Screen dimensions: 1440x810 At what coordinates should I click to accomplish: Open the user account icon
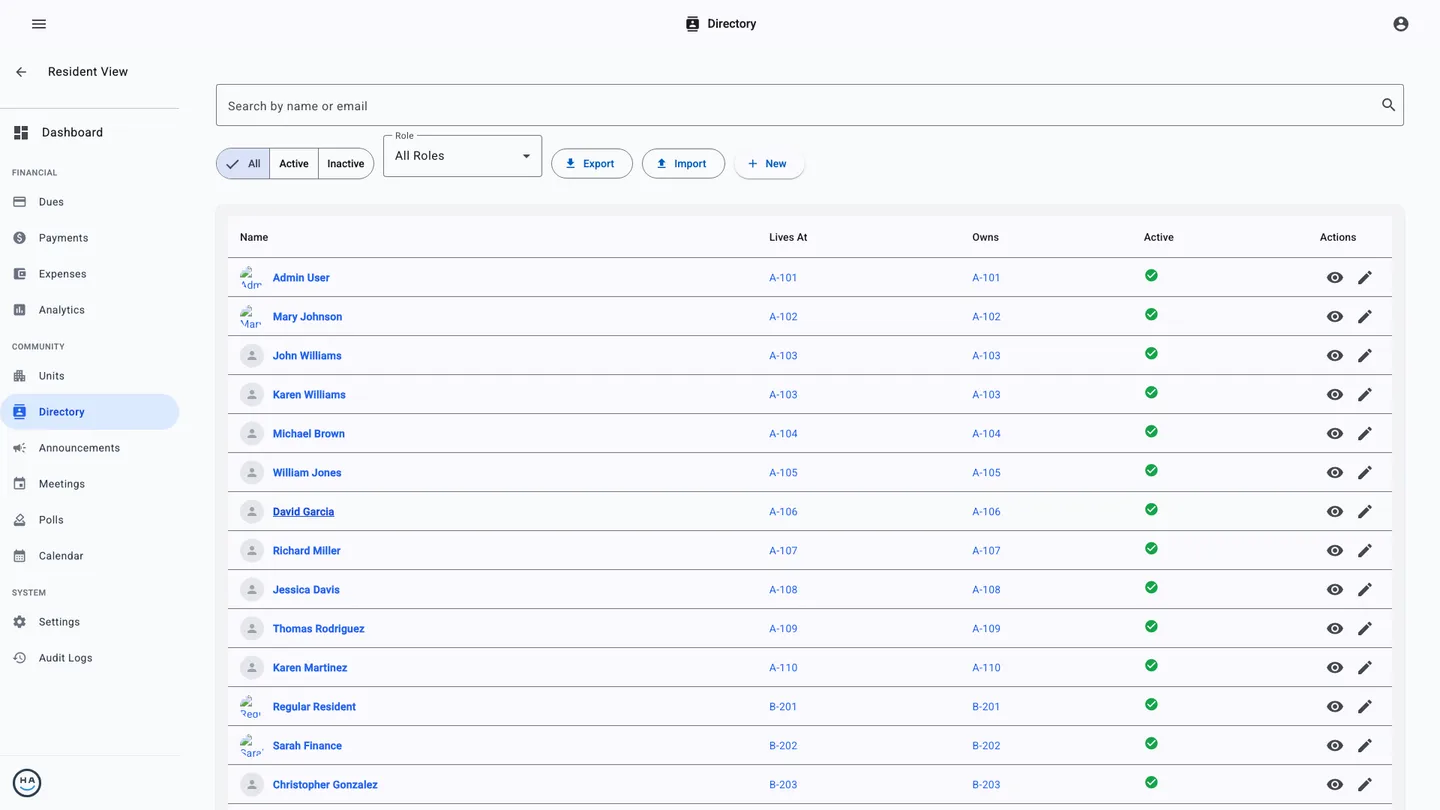click(x=1401, y=24)
